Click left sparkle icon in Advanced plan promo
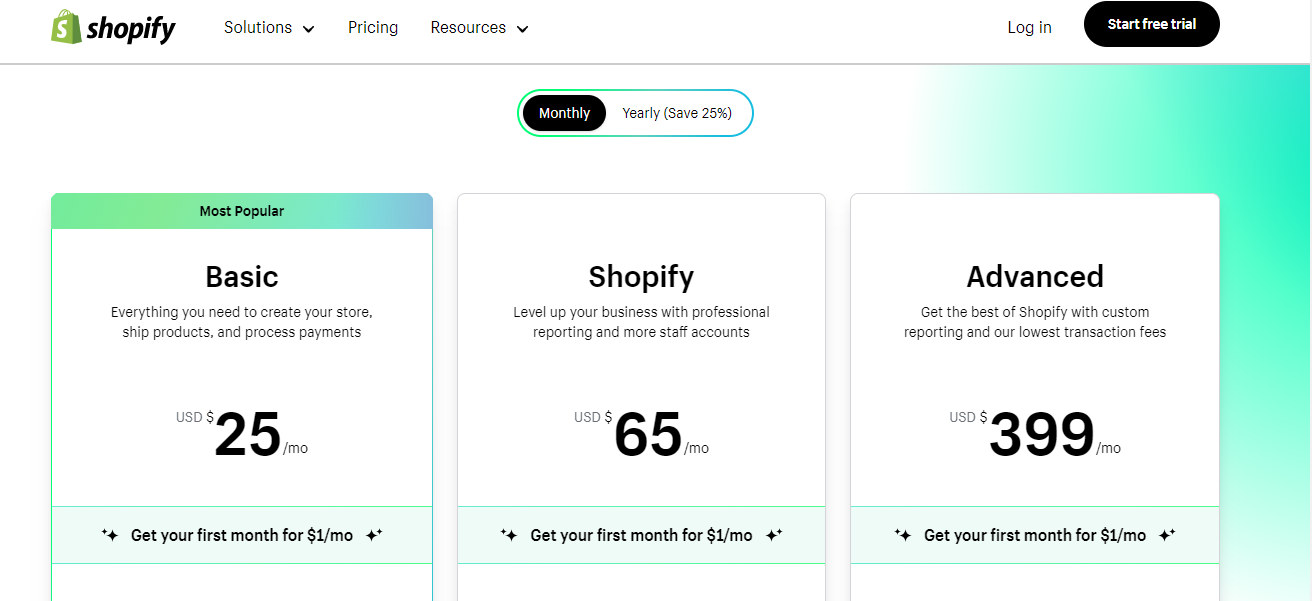Image resolution: width=1312 pixels, height=601 pixels. click(903, 535)
